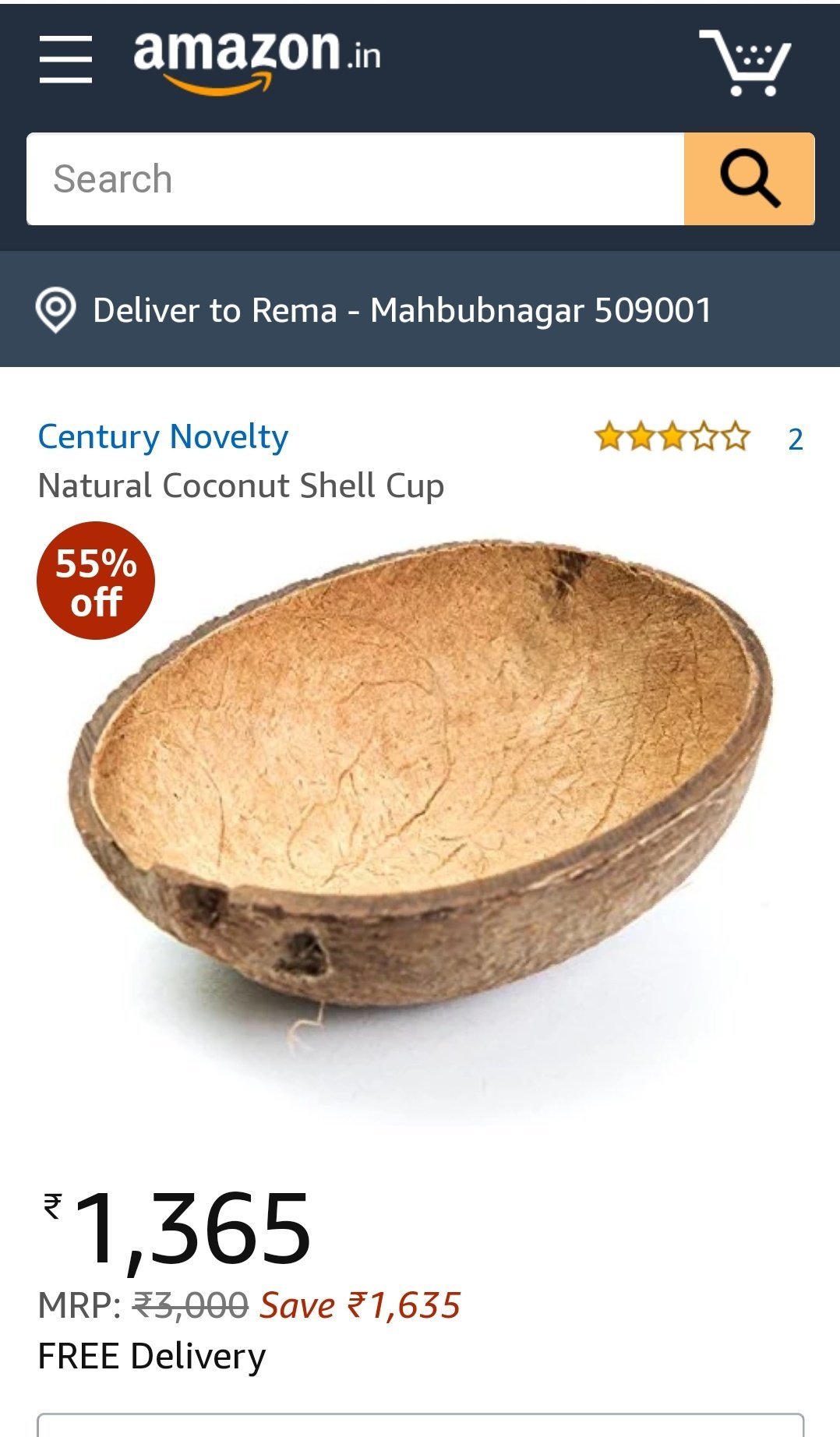Select the third filled rating star

coord(672,437)
